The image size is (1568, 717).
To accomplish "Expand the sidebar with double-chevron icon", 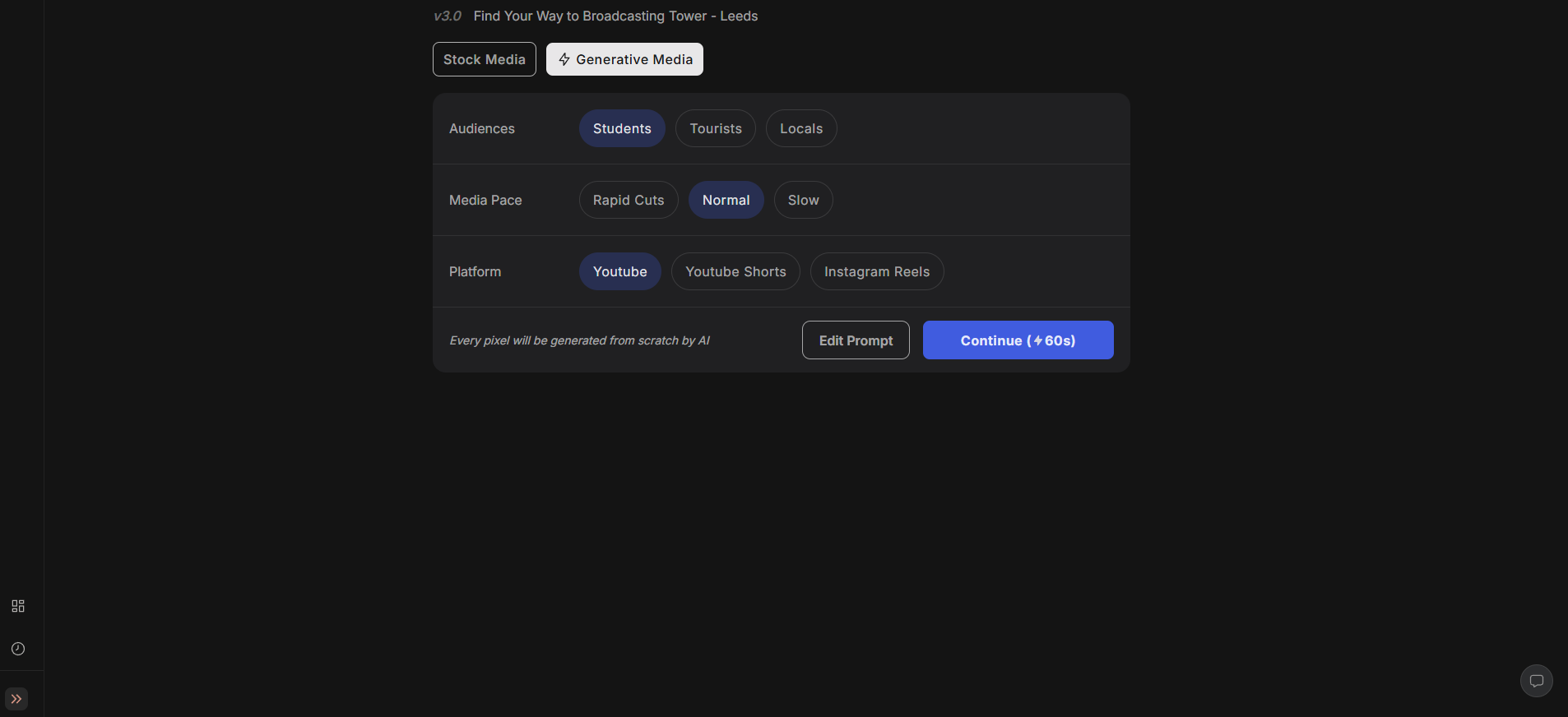I will [16, 699].
